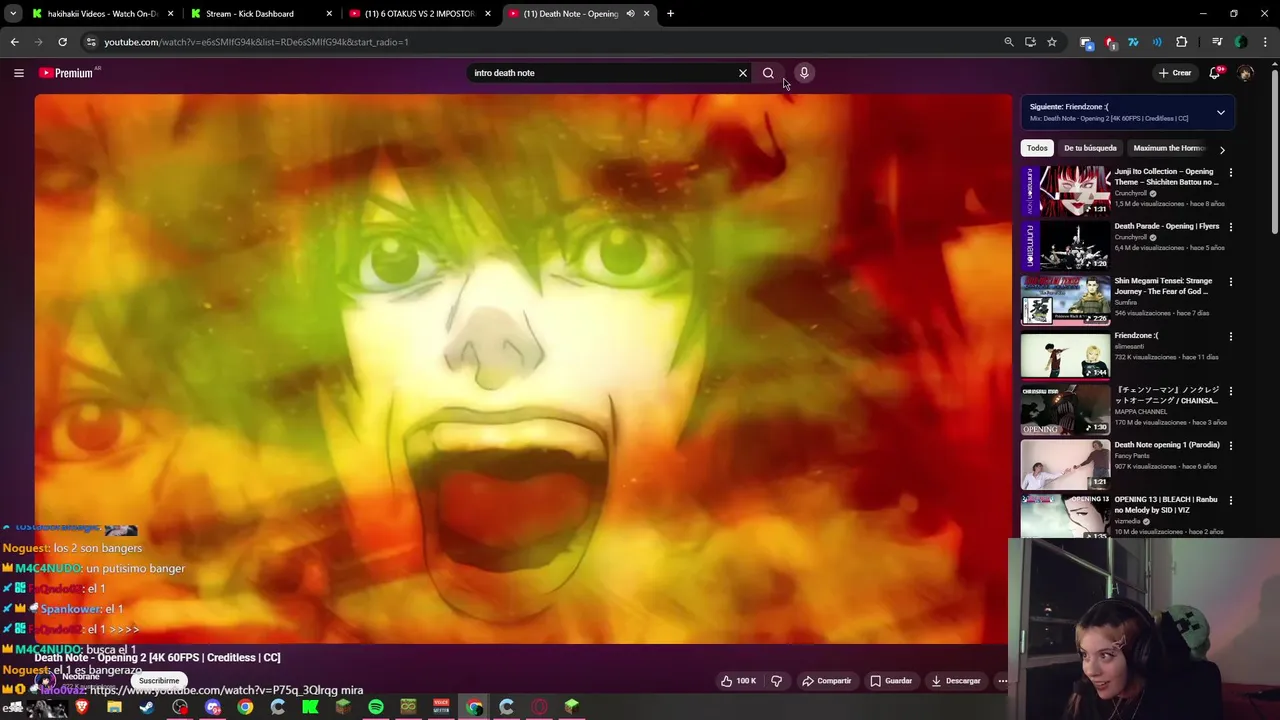Screen dimensions: 1280x720
Task: Open the Chrome profile avatar
Action: coord(1241,42)
